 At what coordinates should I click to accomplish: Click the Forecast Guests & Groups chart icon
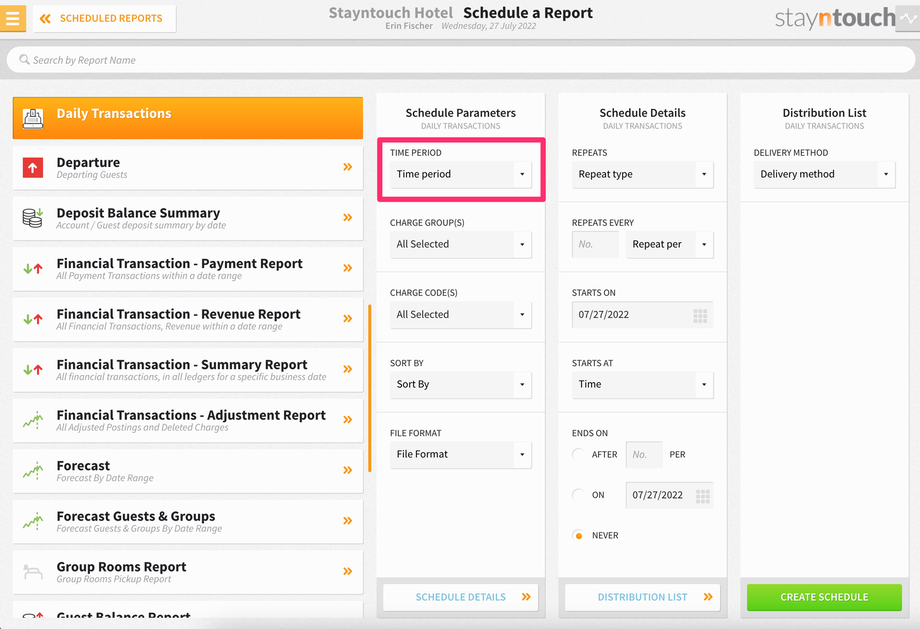click(x=33, y=521)
